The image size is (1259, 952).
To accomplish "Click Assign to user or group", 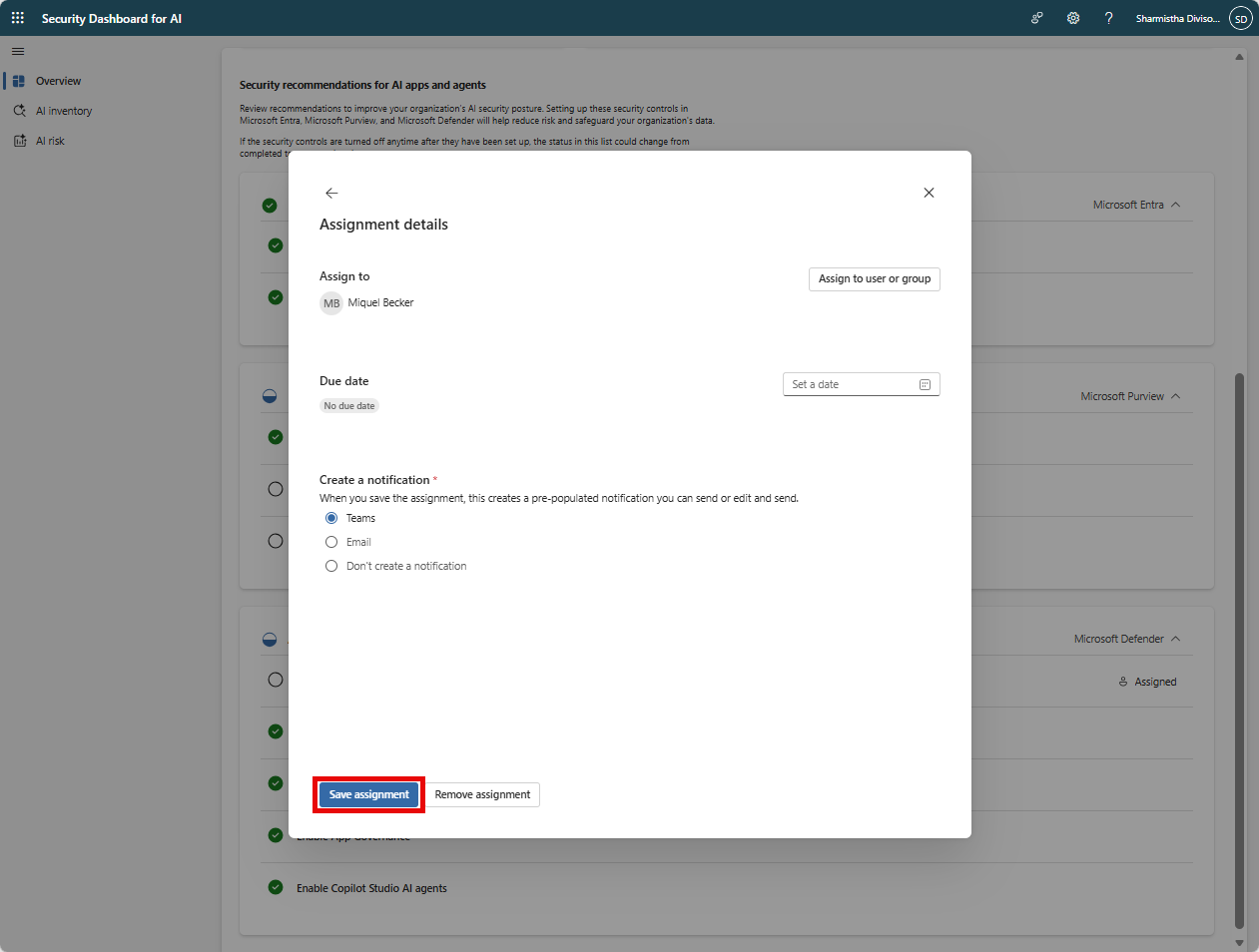I will [x=875, y=278].
